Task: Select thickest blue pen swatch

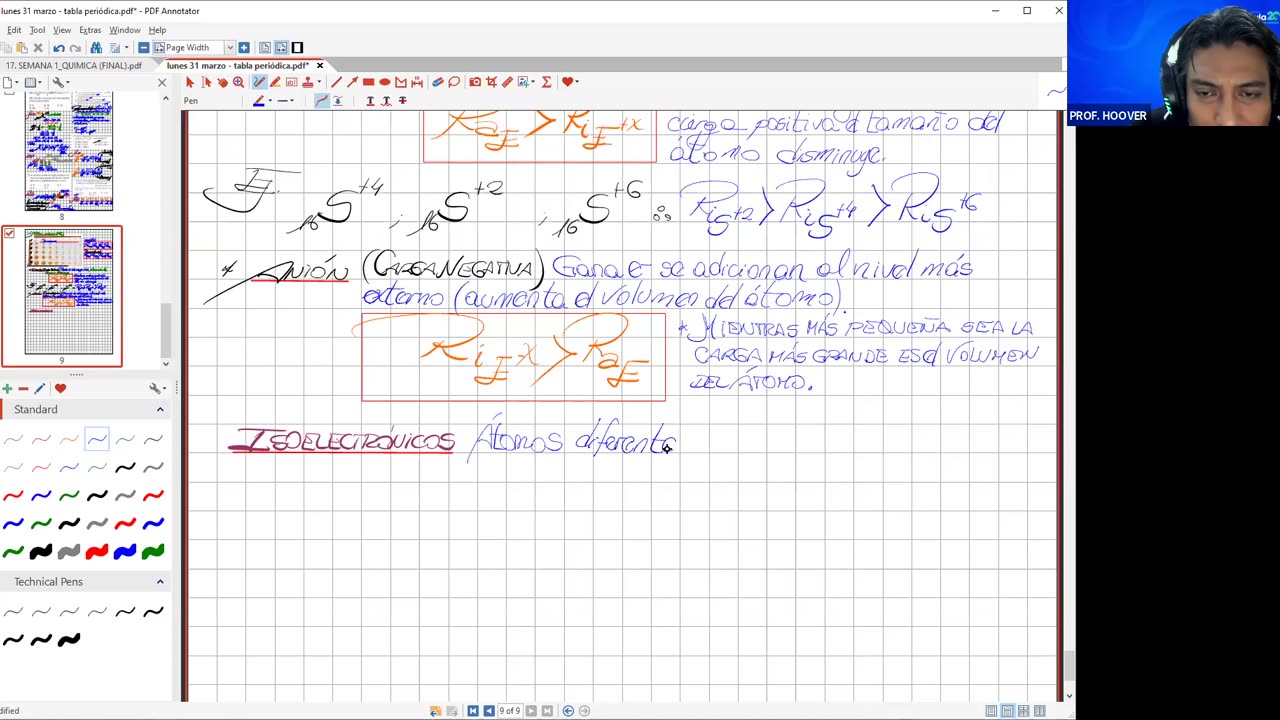Action: pos(125,551)
